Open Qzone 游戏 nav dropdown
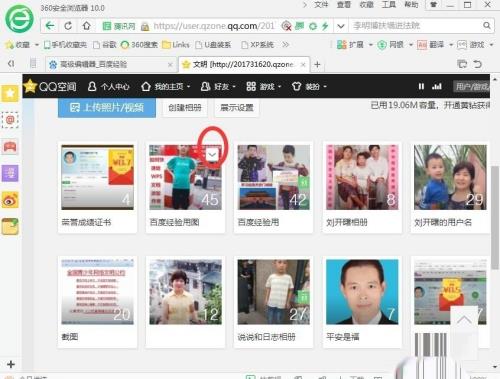 tap(264, 87)
